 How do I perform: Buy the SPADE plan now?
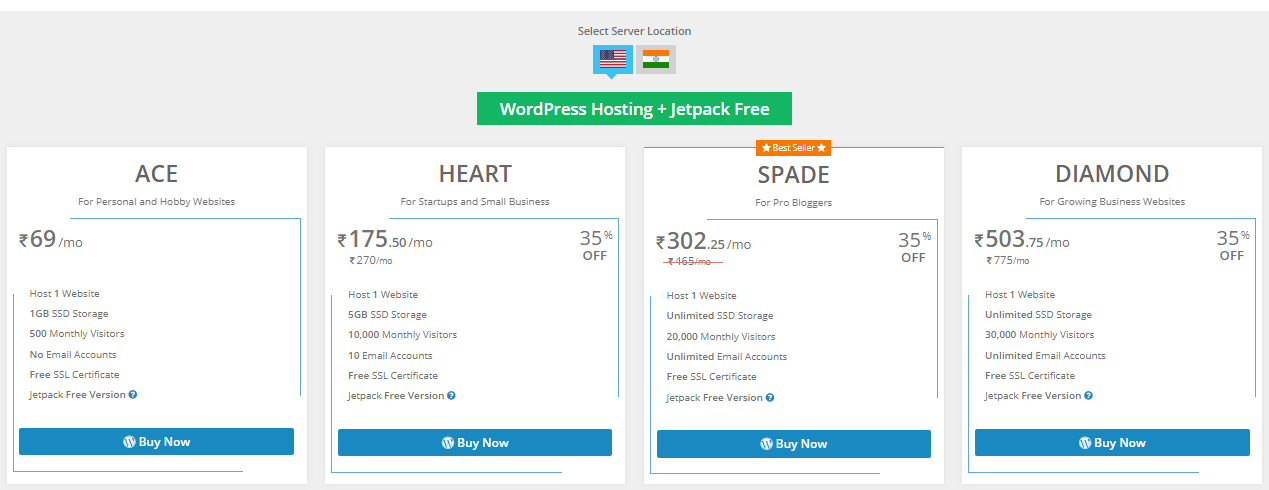pyautogui.click(x=794, y=444)
